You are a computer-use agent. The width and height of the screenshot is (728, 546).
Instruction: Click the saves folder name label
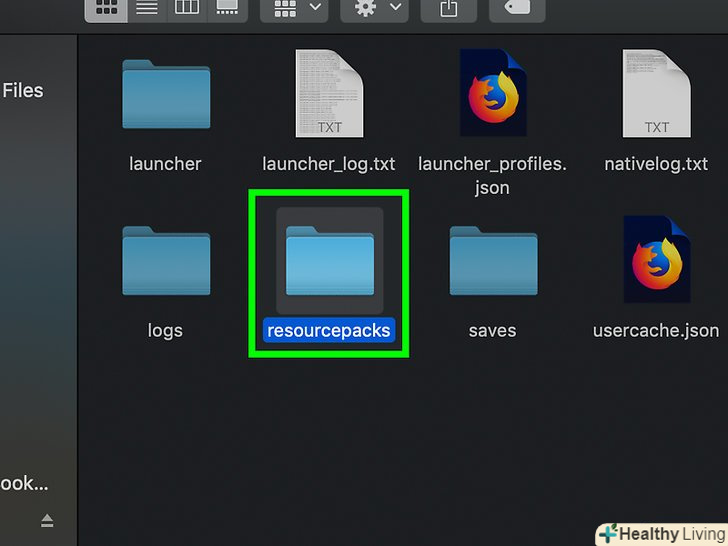tap(492, 330)
